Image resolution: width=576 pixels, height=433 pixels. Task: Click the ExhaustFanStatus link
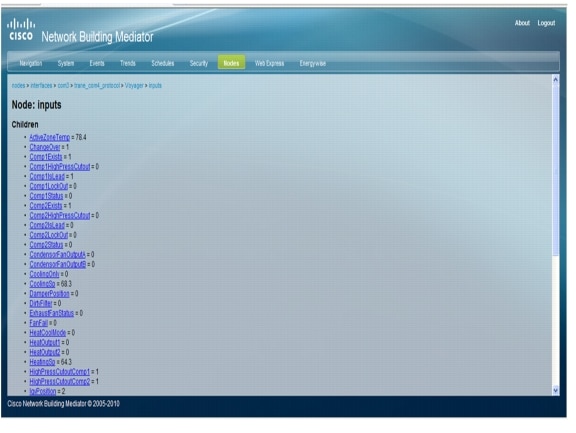click(51, 313)
